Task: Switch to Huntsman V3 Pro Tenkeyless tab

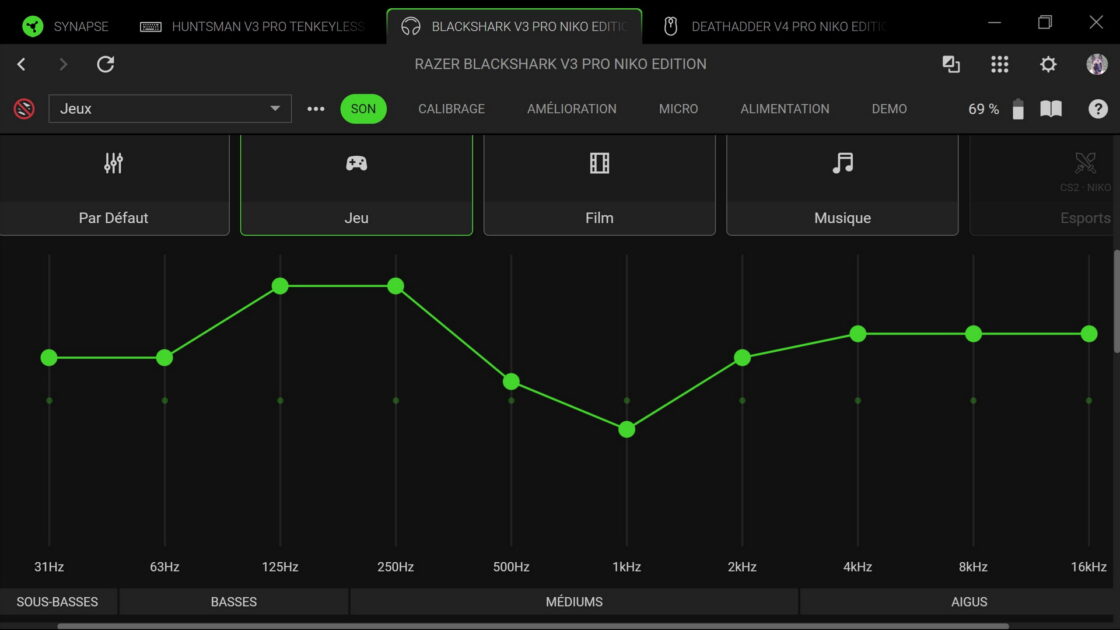Action: pos(252,26)
